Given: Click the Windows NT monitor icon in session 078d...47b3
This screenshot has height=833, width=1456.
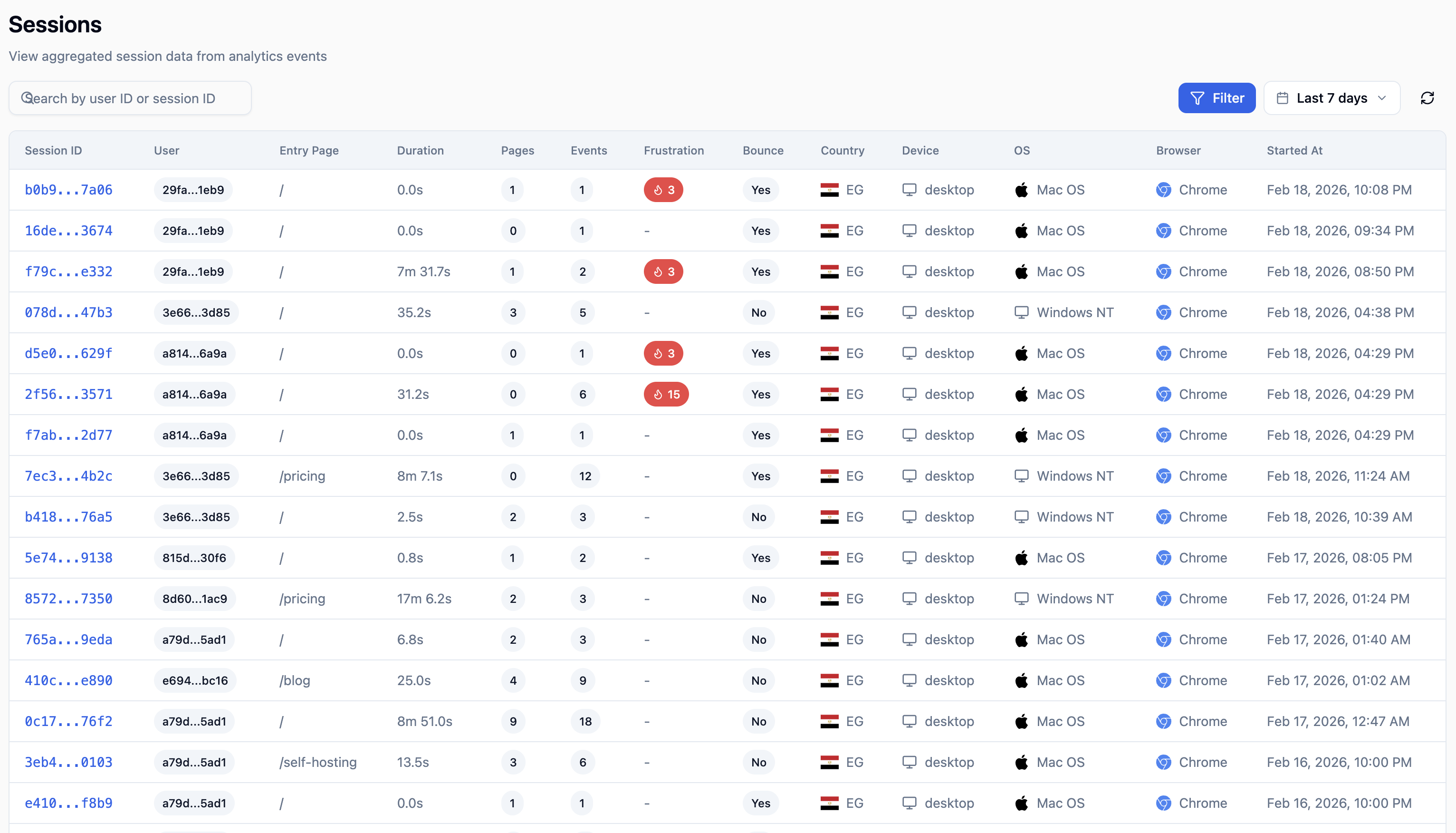Looking at the screenshot, I should (x=1022, y=312).
